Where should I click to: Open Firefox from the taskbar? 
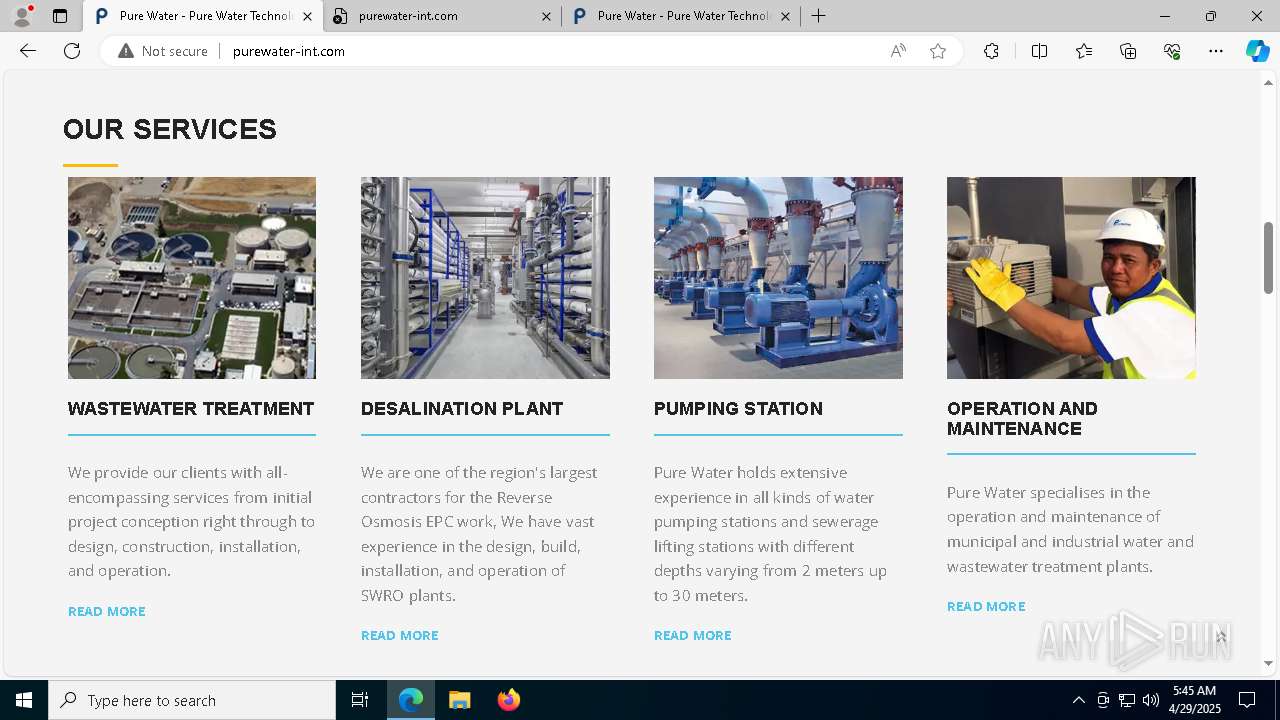point(508,700)
